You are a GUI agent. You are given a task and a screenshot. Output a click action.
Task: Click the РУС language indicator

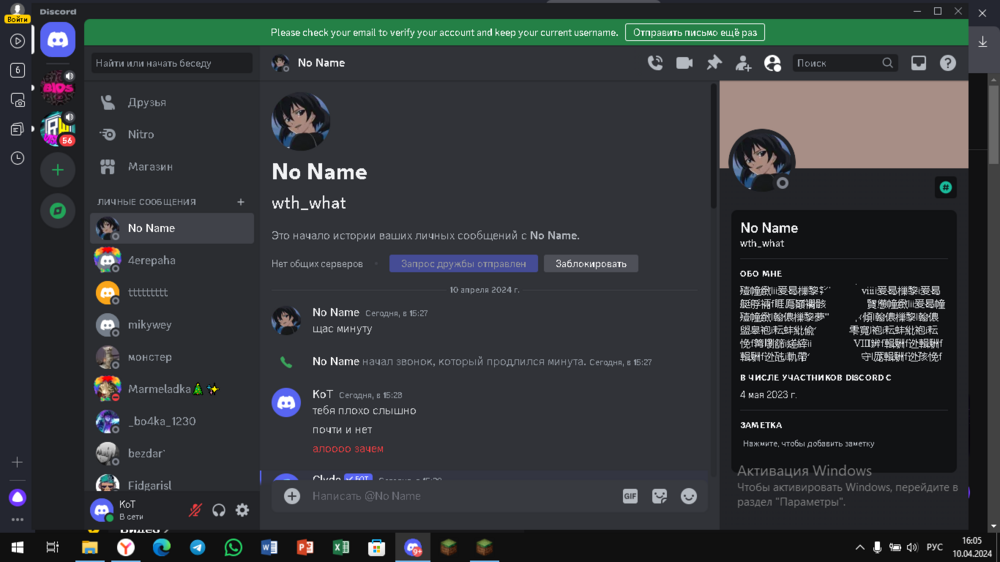pyautogui.click(x=934, y=547)
